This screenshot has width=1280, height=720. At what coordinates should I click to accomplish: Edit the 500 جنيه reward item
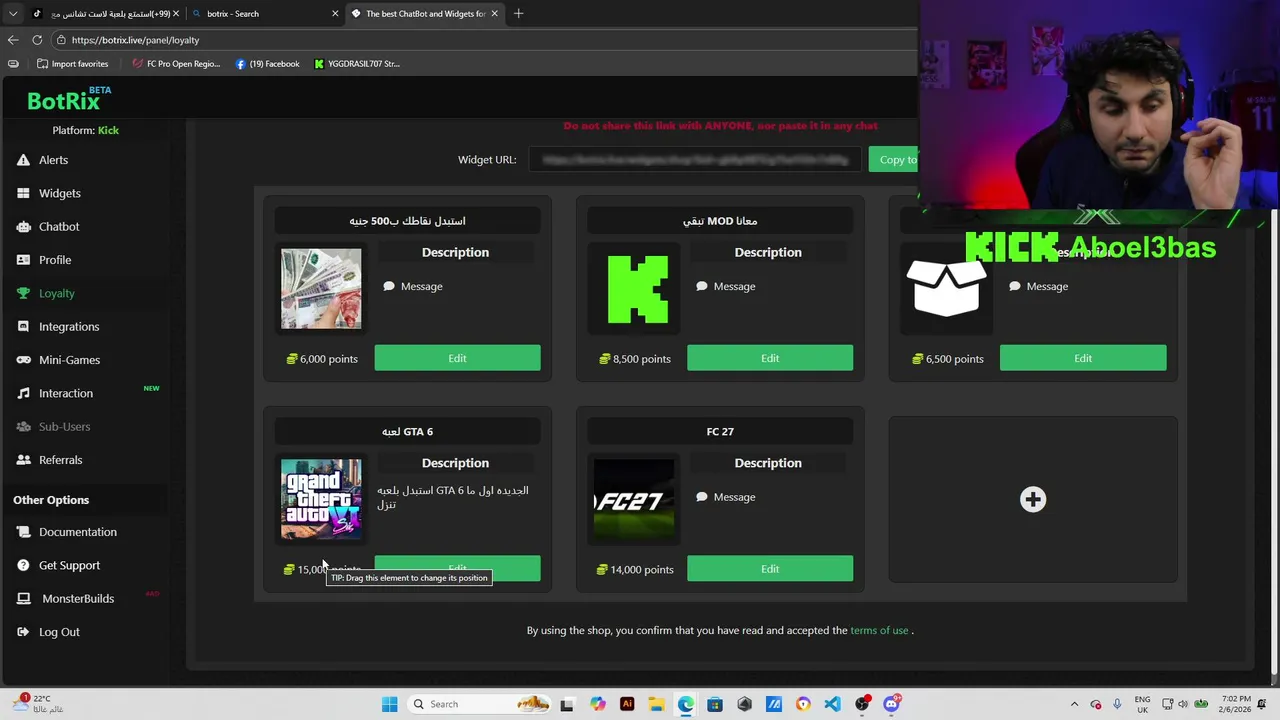(x=457, y=358)
